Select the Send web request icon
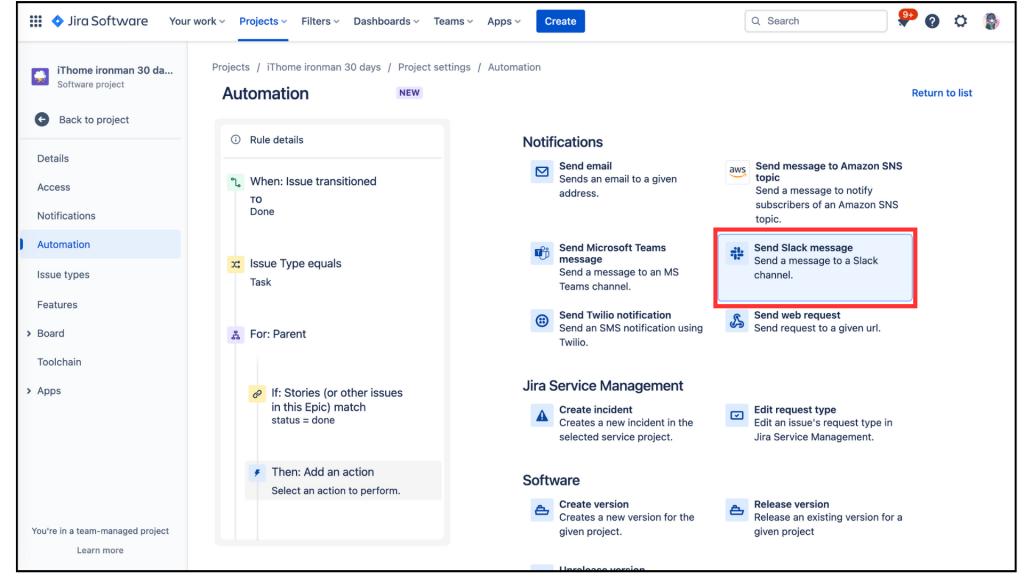The width and height of the screenshot is (1024, 576). 737,321
